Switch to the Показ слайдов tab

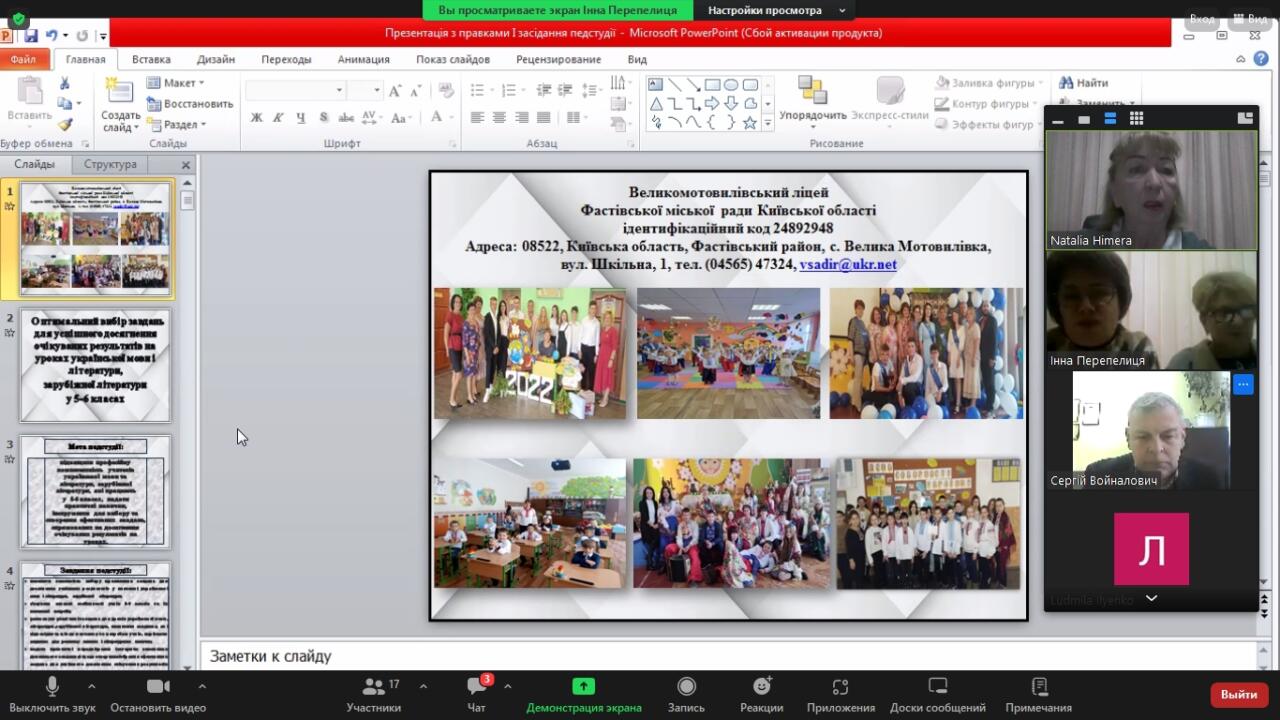click(x=453, y=59)
